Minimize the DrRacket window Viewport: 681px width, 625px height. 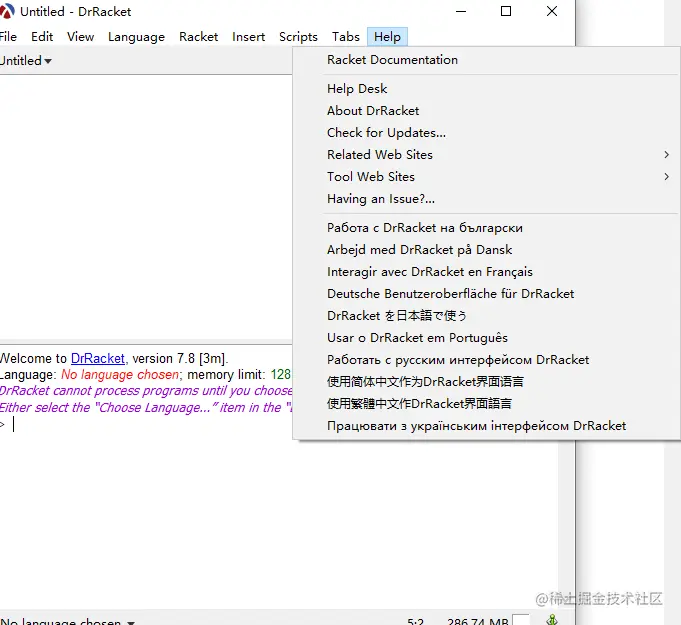pos(461,11)
